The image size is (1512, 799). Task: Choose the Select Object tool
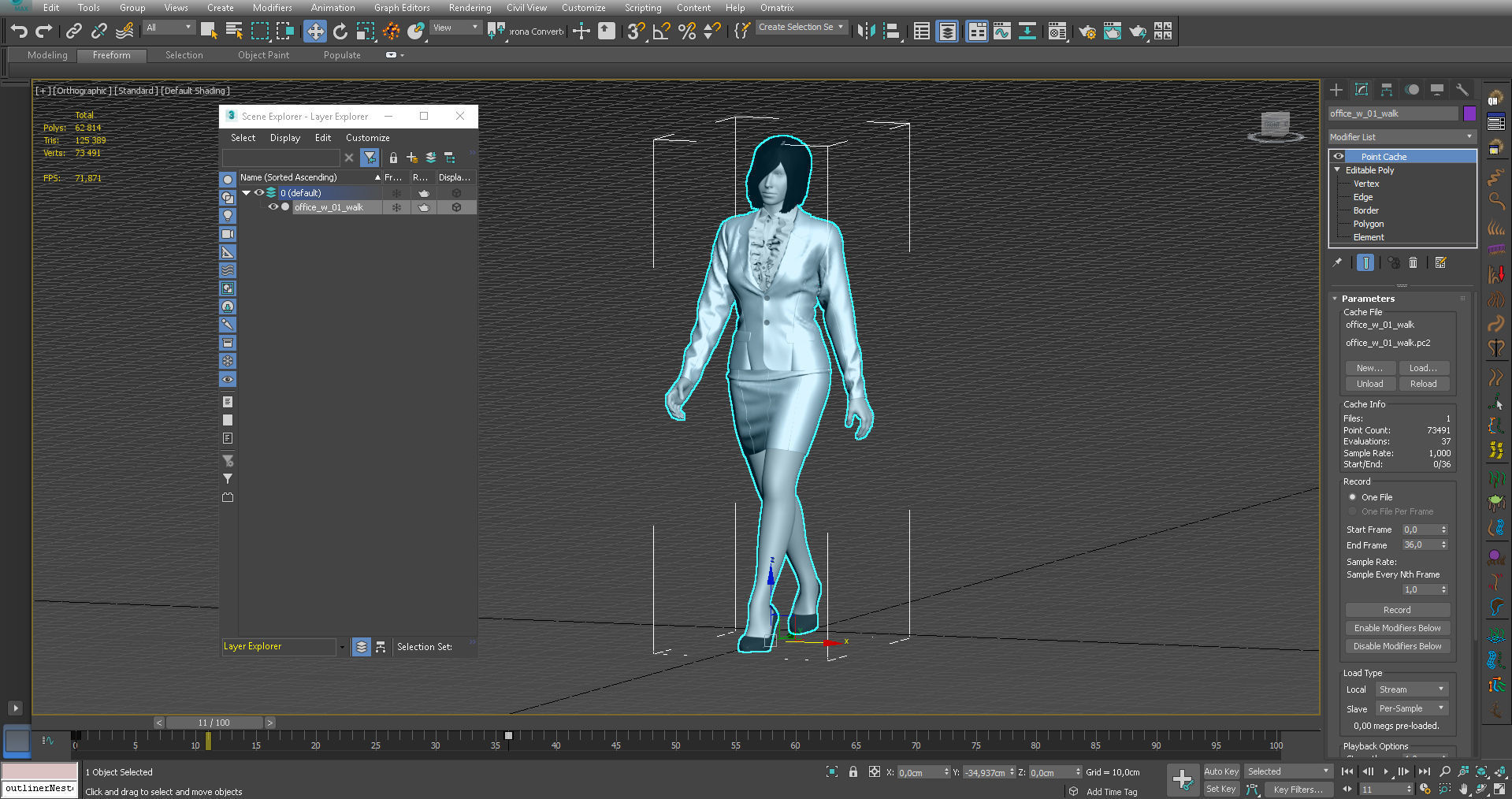coord(209,31)
